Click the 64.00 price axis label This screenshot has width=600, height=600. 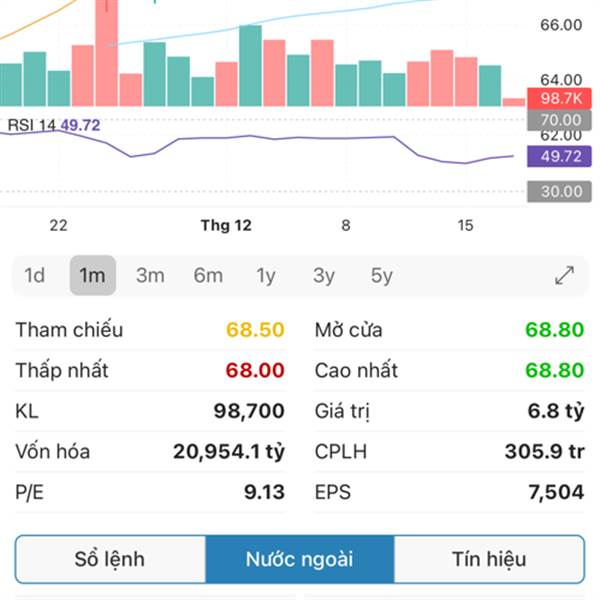(561, 80)
